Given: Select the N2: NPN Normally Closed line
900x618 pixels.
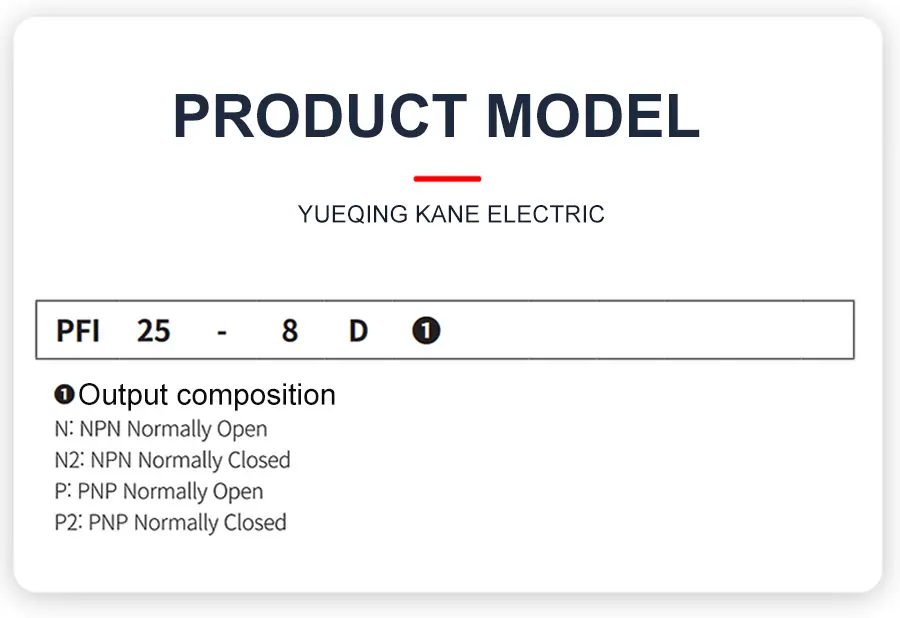Looking at the screenshot, I should click(x=172, y=461).
